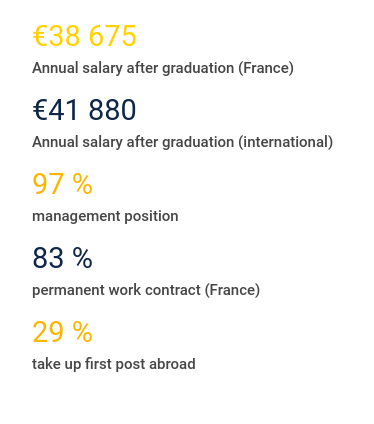Select the management position label
The height and width of the screenshot is (424, 374).
(x=105, y=216)
